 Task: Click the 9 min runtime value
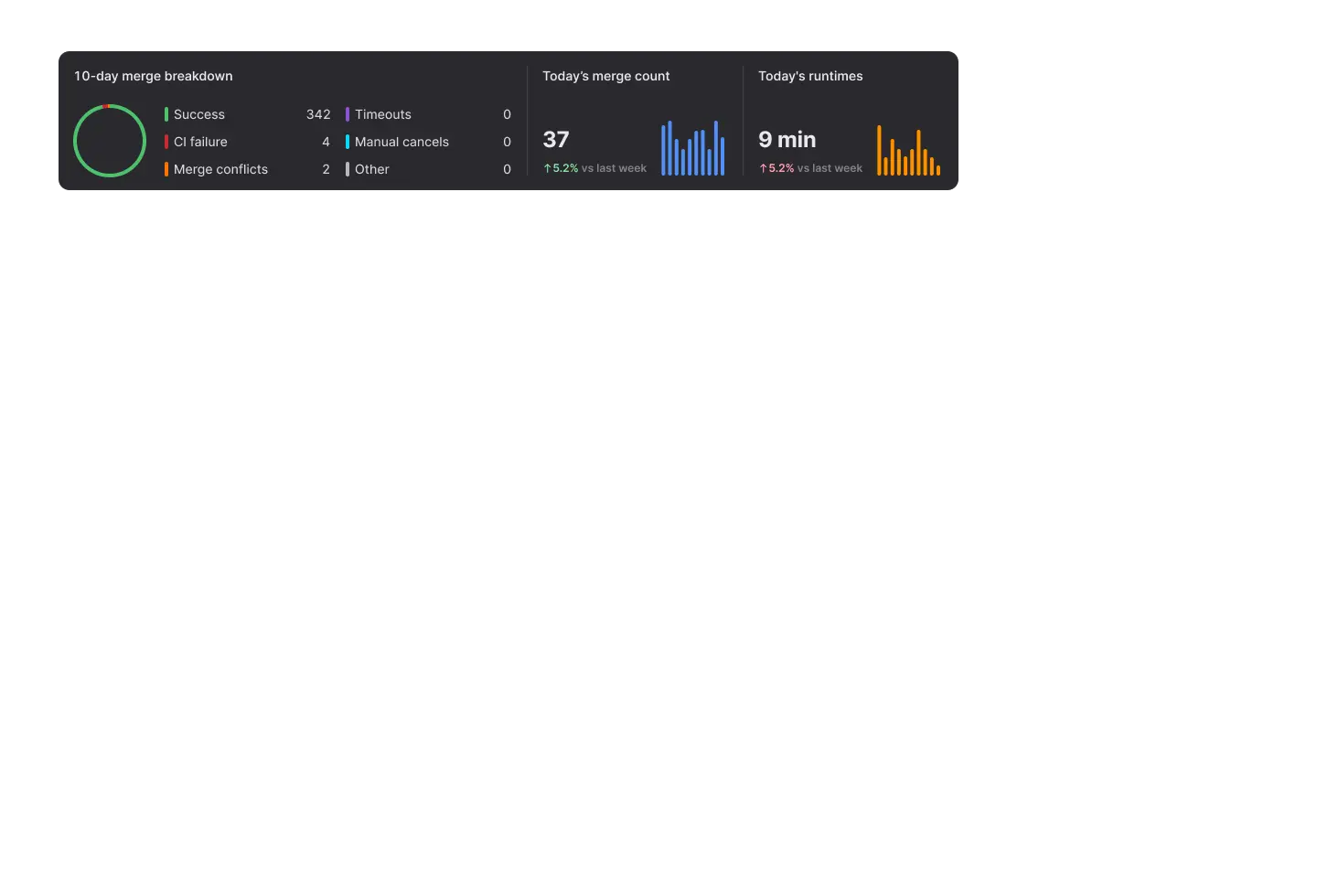787,140
